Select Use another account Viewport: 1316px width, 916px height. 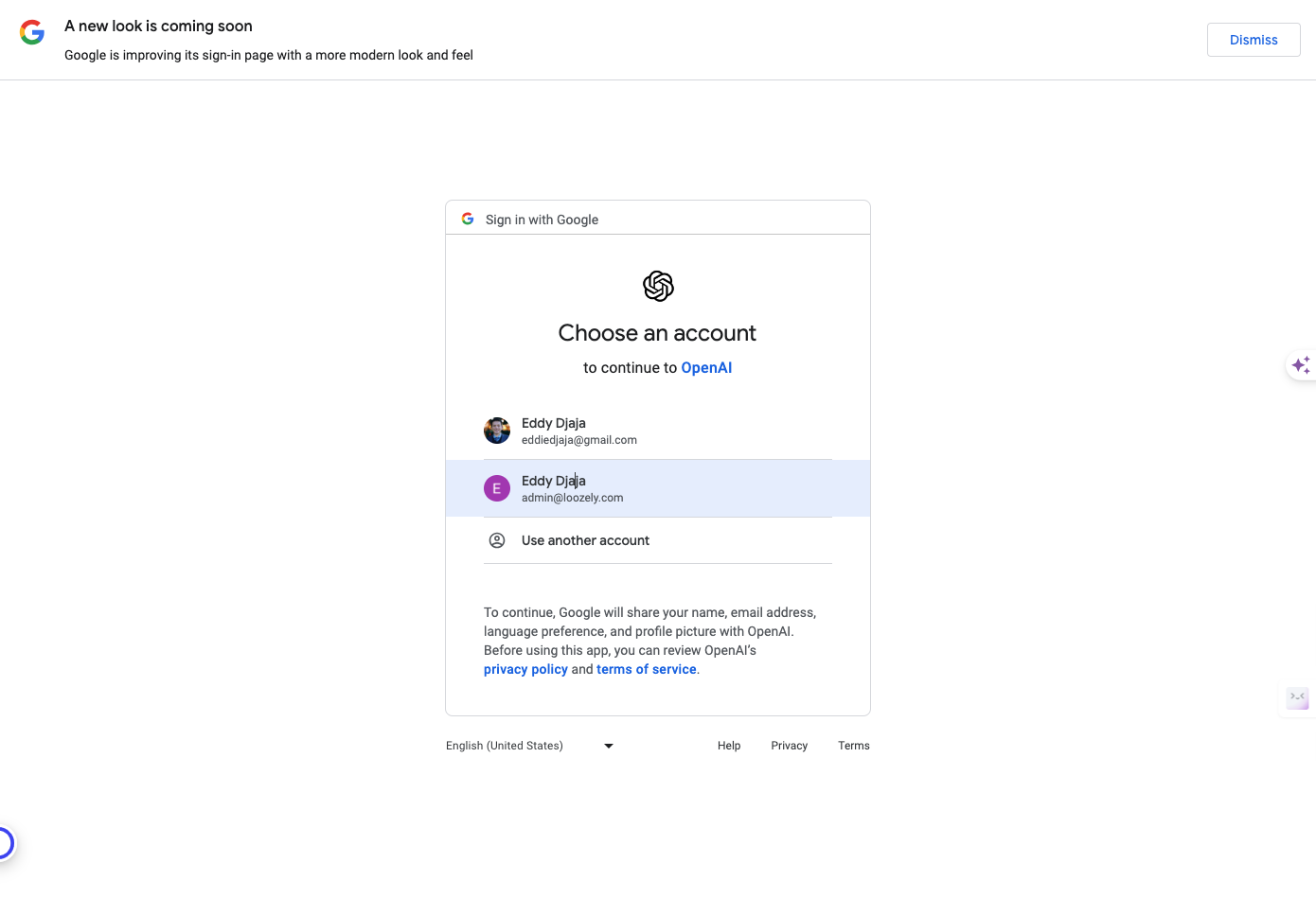coord(658,540)
